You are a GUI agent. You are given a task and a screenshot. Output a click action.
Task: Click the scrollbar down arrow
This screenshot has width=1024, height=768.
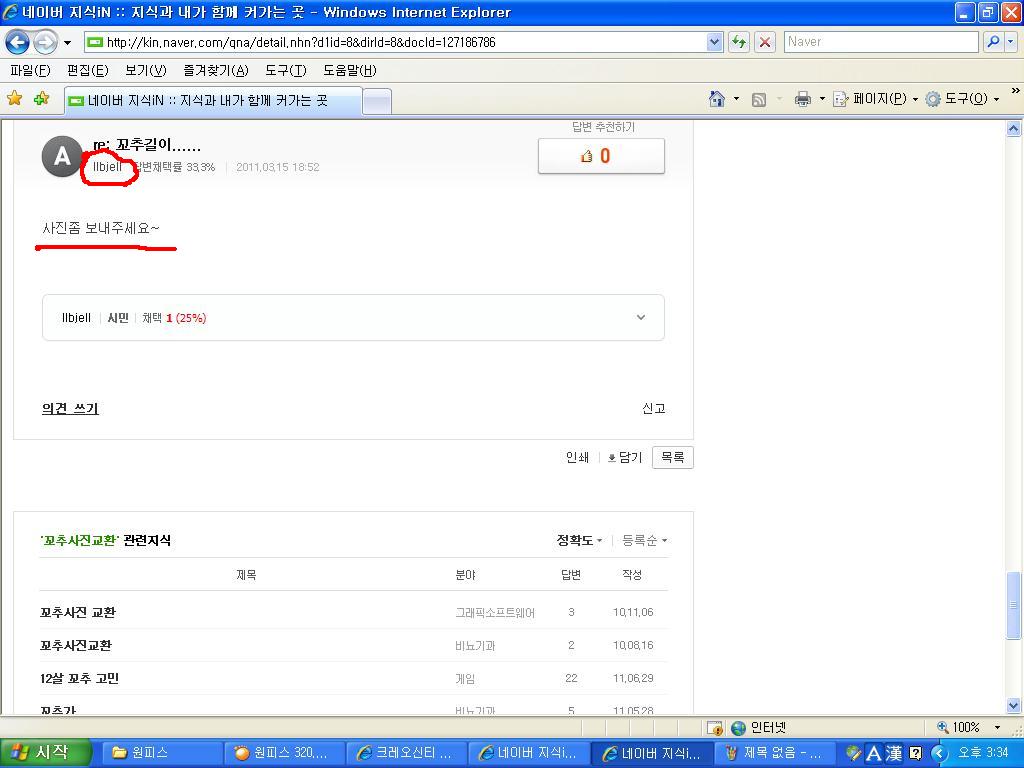[x=1014, y=705]
